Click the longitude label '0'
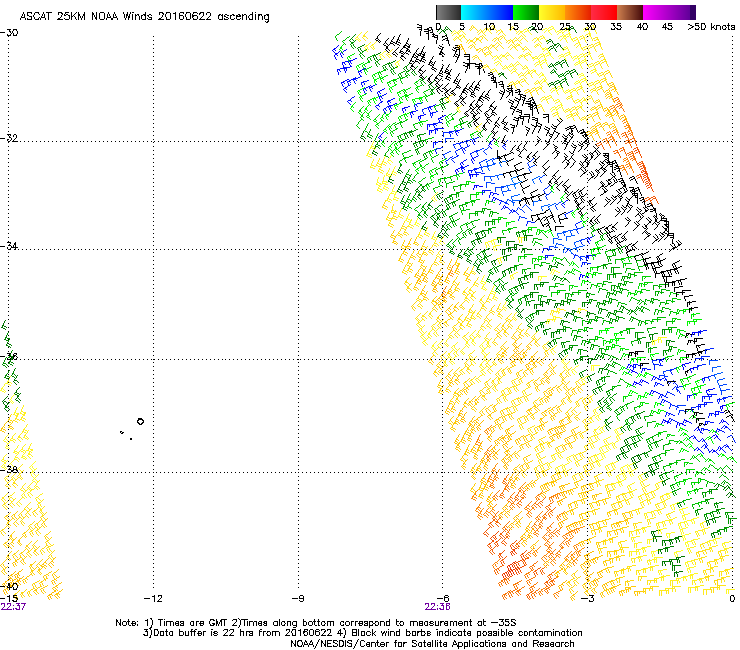 coord(732,598)
